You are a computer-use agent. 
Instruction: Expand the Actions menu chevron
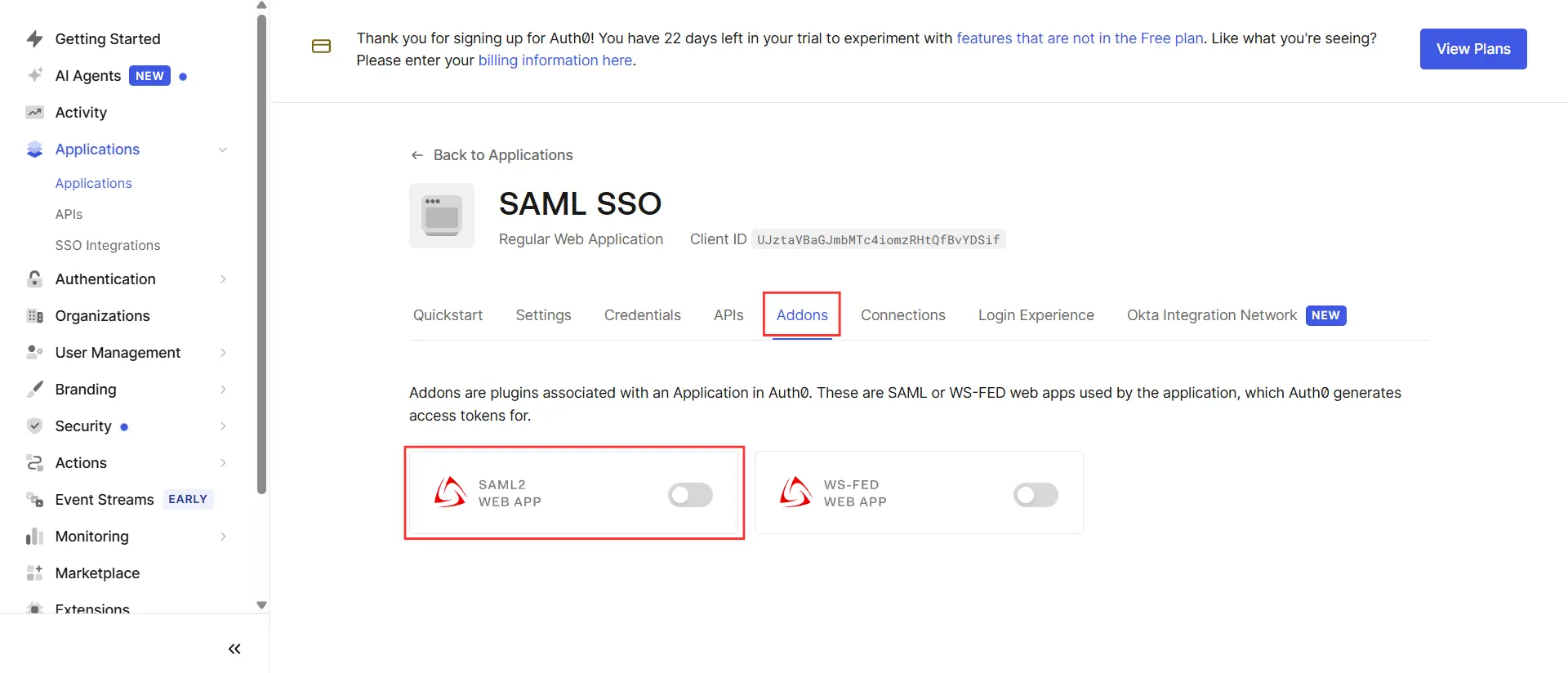pyautogui.click(x=223, y=463)
